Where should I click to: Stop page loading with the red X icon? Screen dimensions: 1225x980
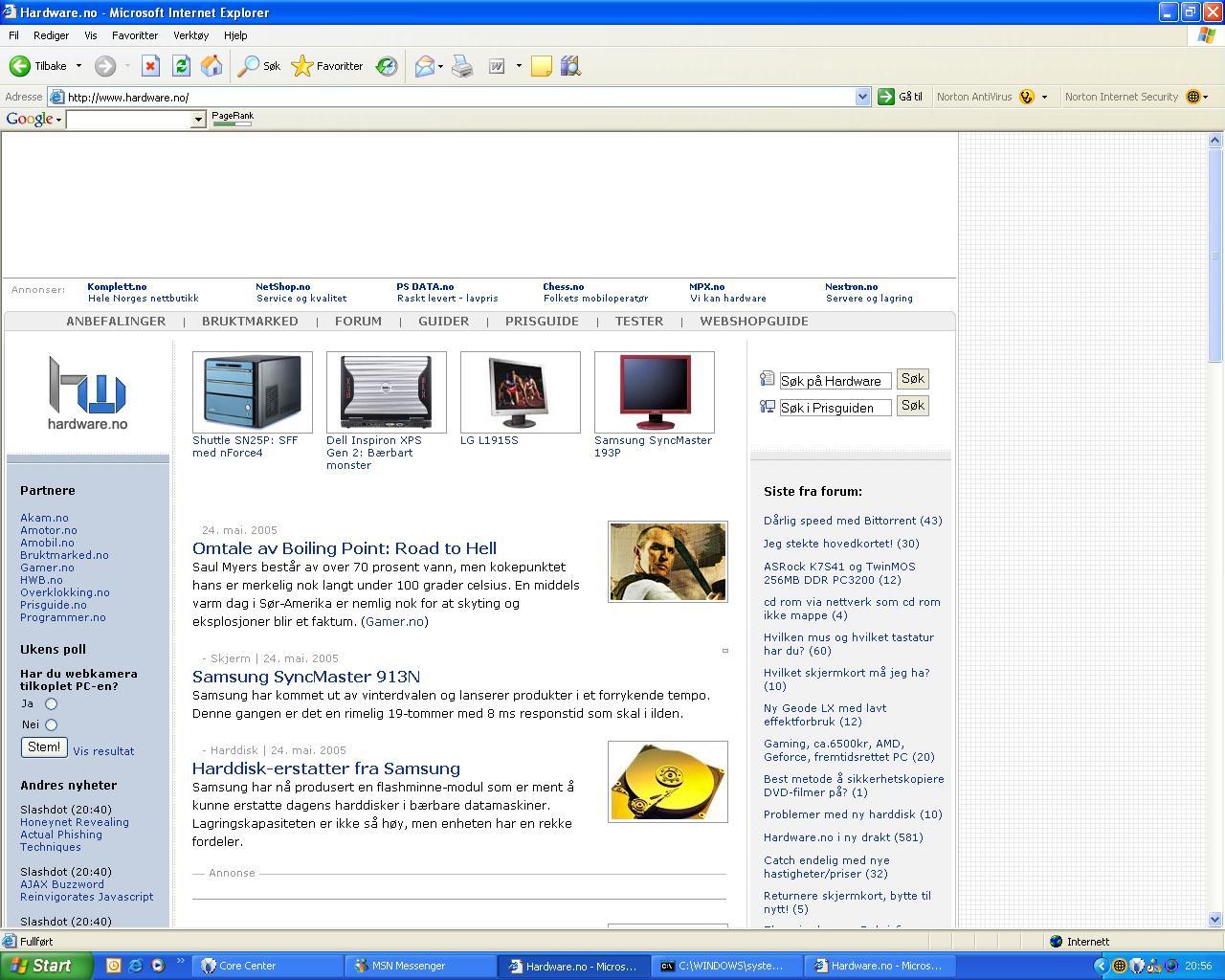[150, 66]
